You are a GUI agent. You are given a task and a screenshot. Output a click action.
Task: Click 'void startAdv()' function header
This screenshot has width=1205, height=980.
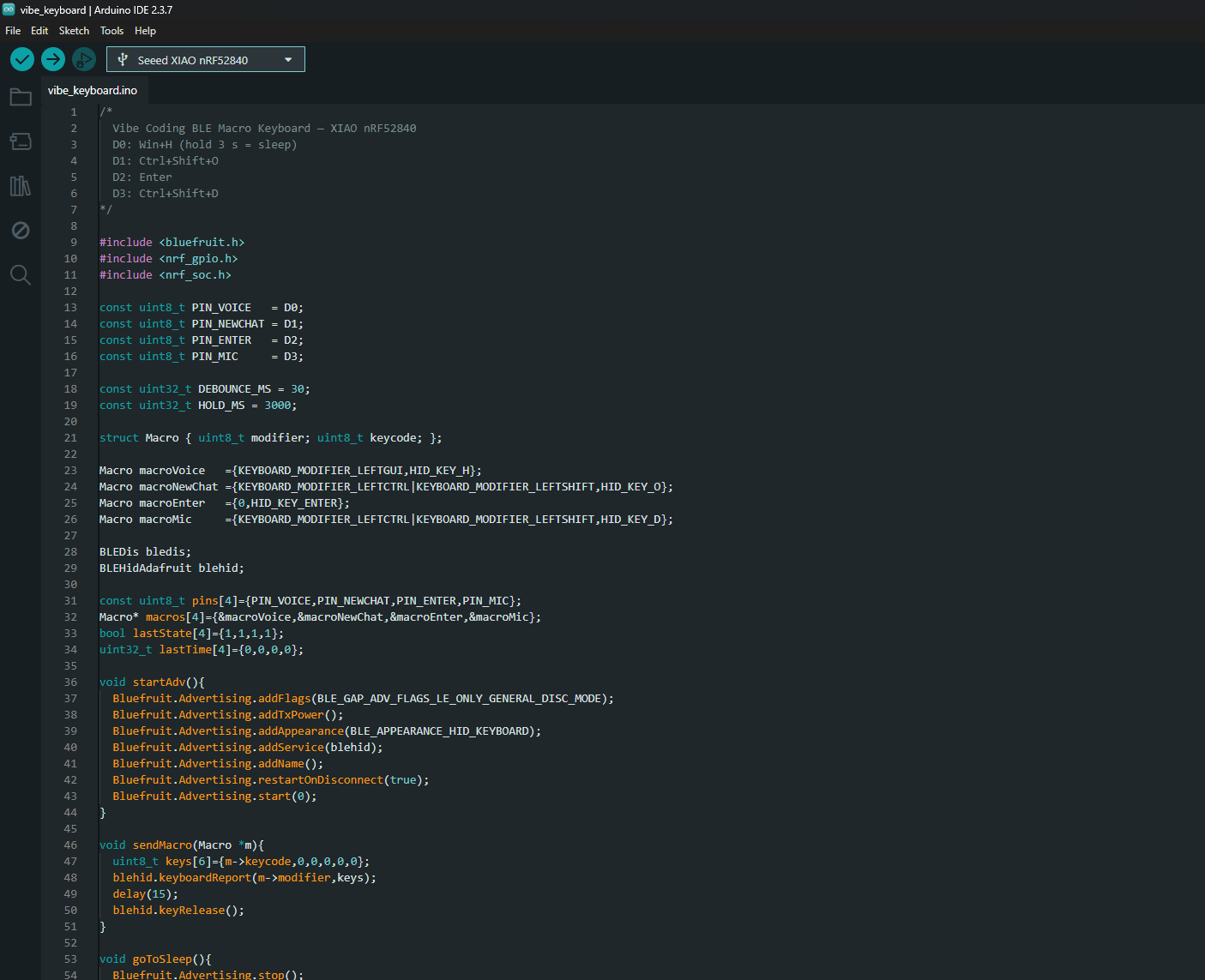[x=152, y=682]
